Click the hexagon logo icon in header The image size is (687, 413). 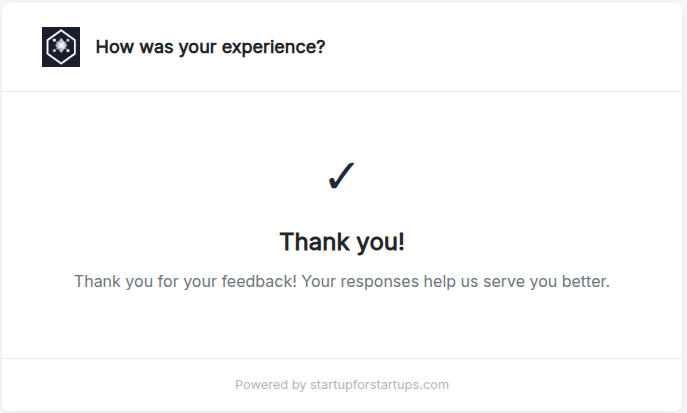[x=61, y=47]
